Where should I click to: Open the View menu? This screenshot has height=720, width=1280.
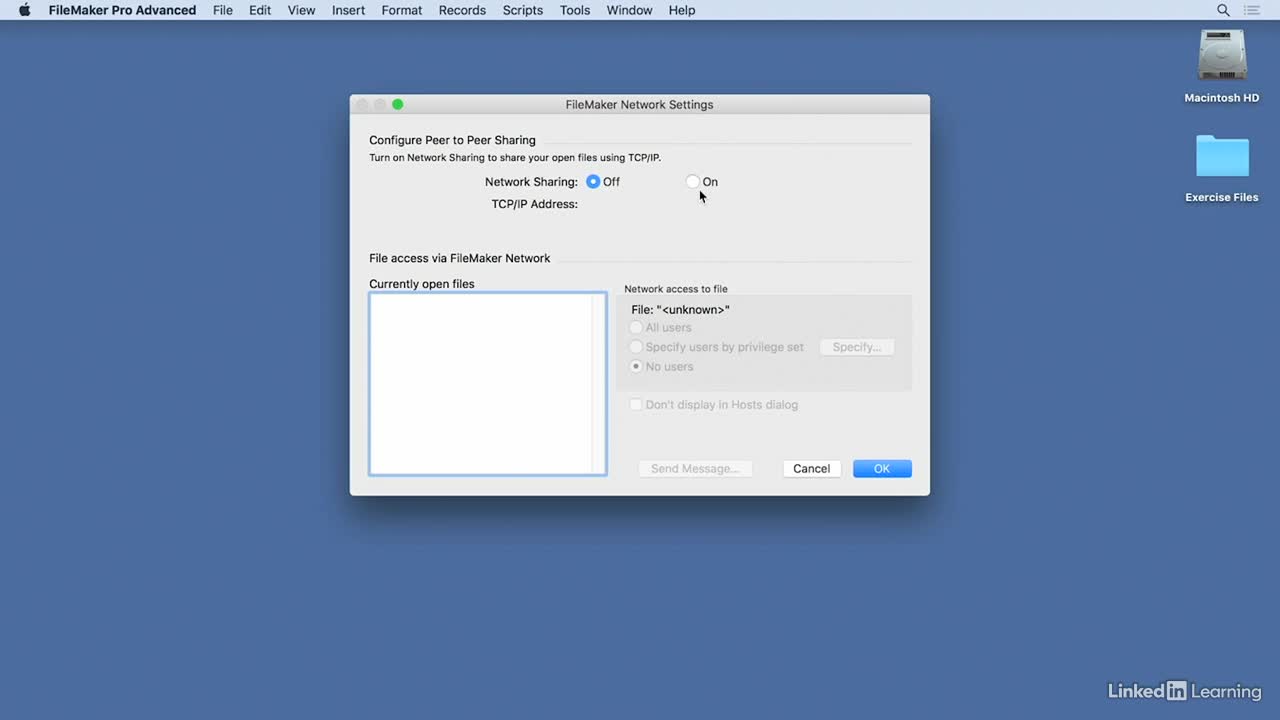pos(302,10)
